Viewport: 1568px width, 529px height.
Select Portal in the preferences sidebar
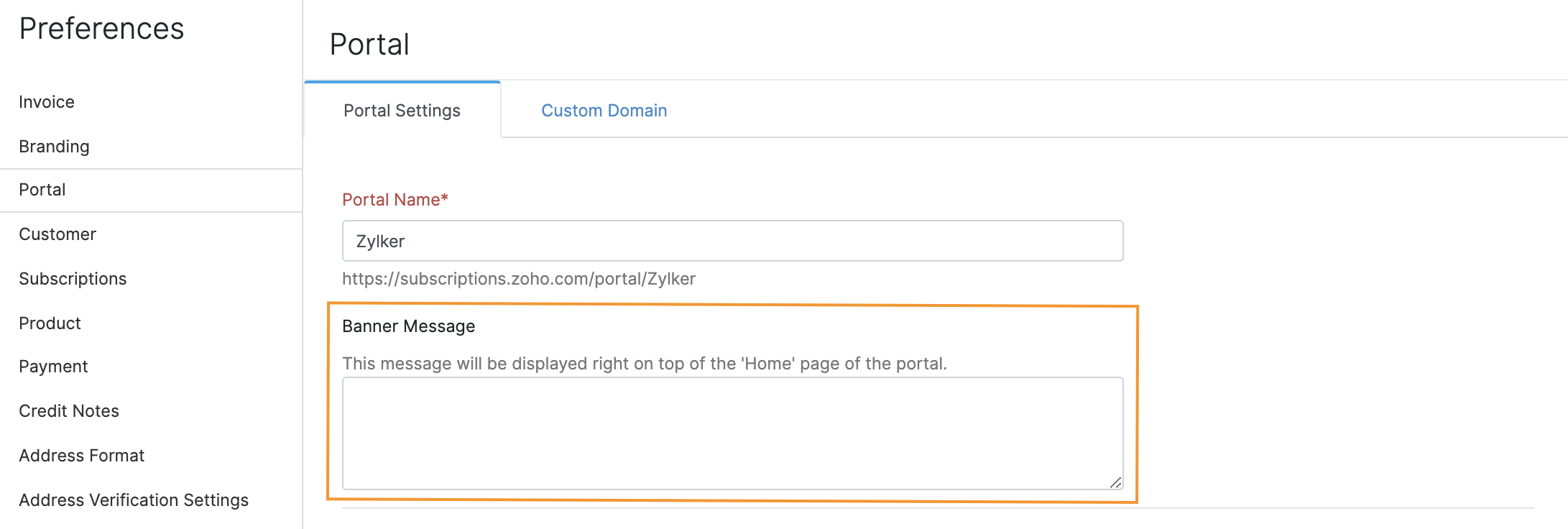42,190
